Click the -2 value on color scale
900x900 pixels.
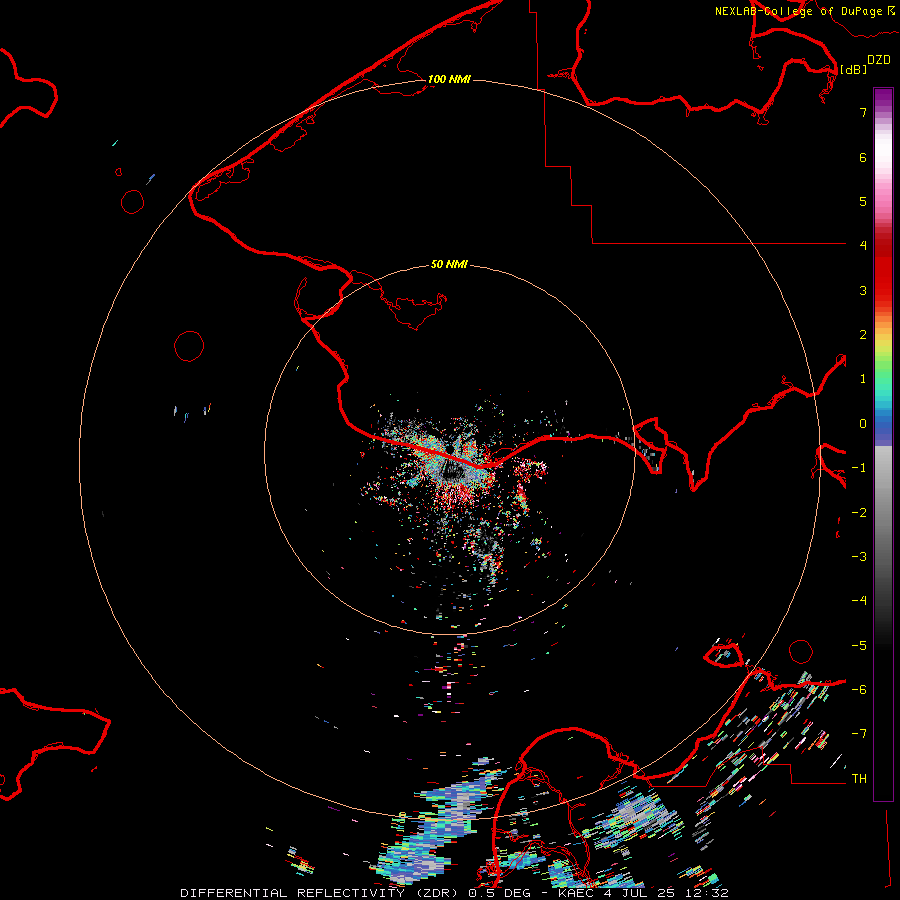point(859,513)
